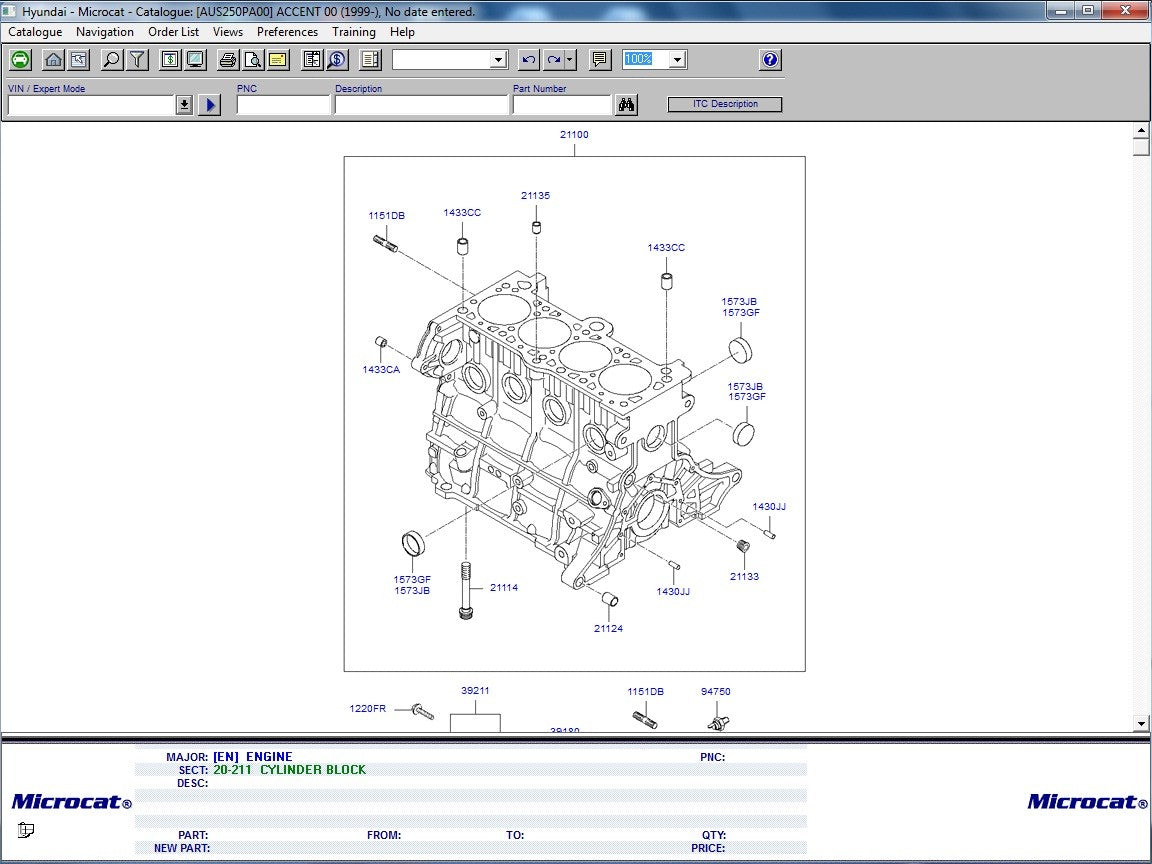Viewport: 1152px width, 864px height.
Task: Open the empty toolbar combo box dropdown
Action: [x=499, y=60]
